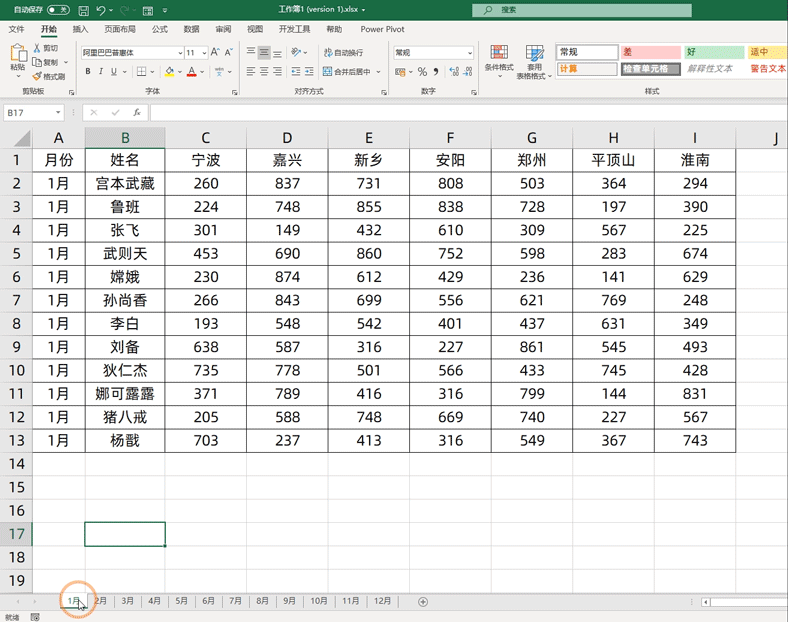Click the Top Align icon
The width and height of the screenshot is (788, 622).
[x=251, y=52]
